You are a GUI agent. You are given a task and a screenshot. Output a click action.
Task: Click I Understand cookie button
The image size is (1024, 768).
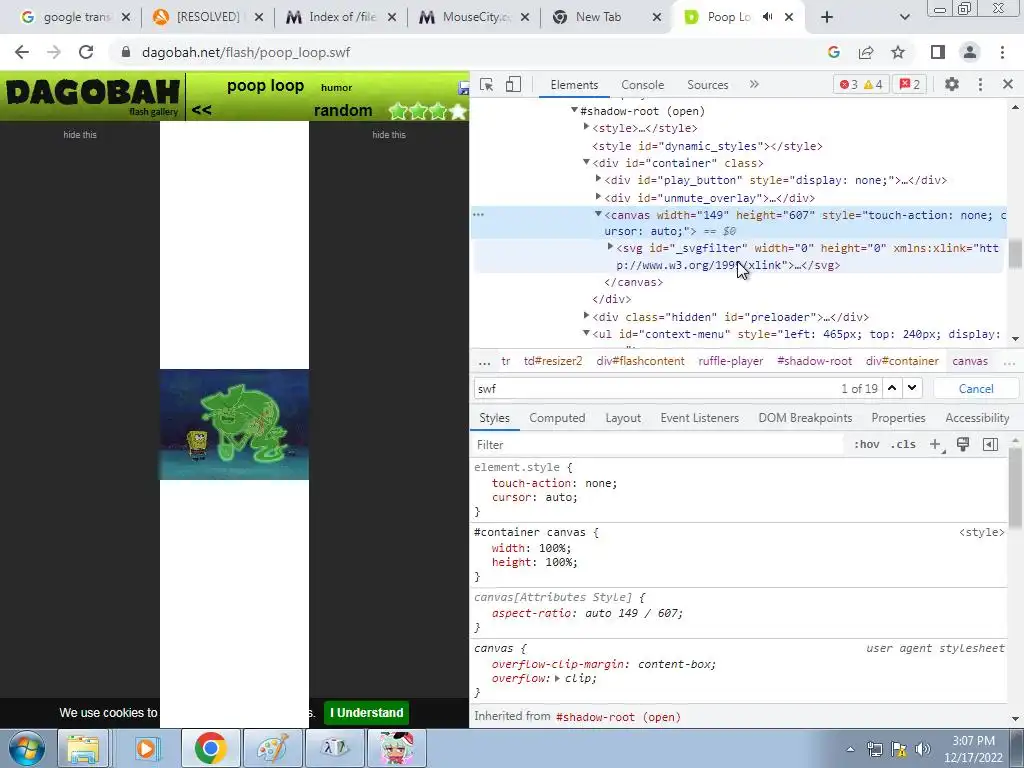(x=366, y=712)
